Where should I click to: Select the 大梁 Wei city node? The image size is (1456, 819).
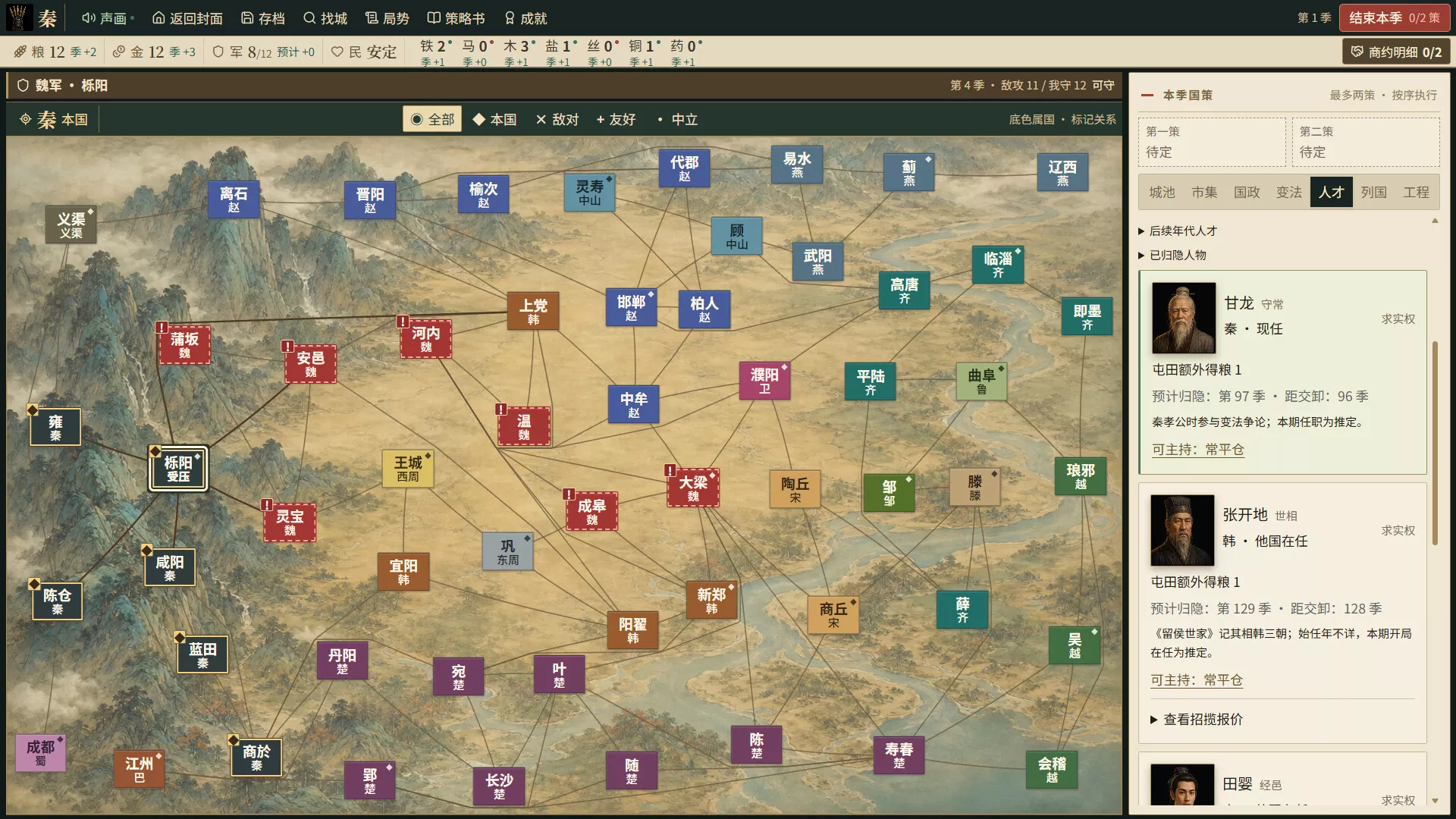pos(693,488)
